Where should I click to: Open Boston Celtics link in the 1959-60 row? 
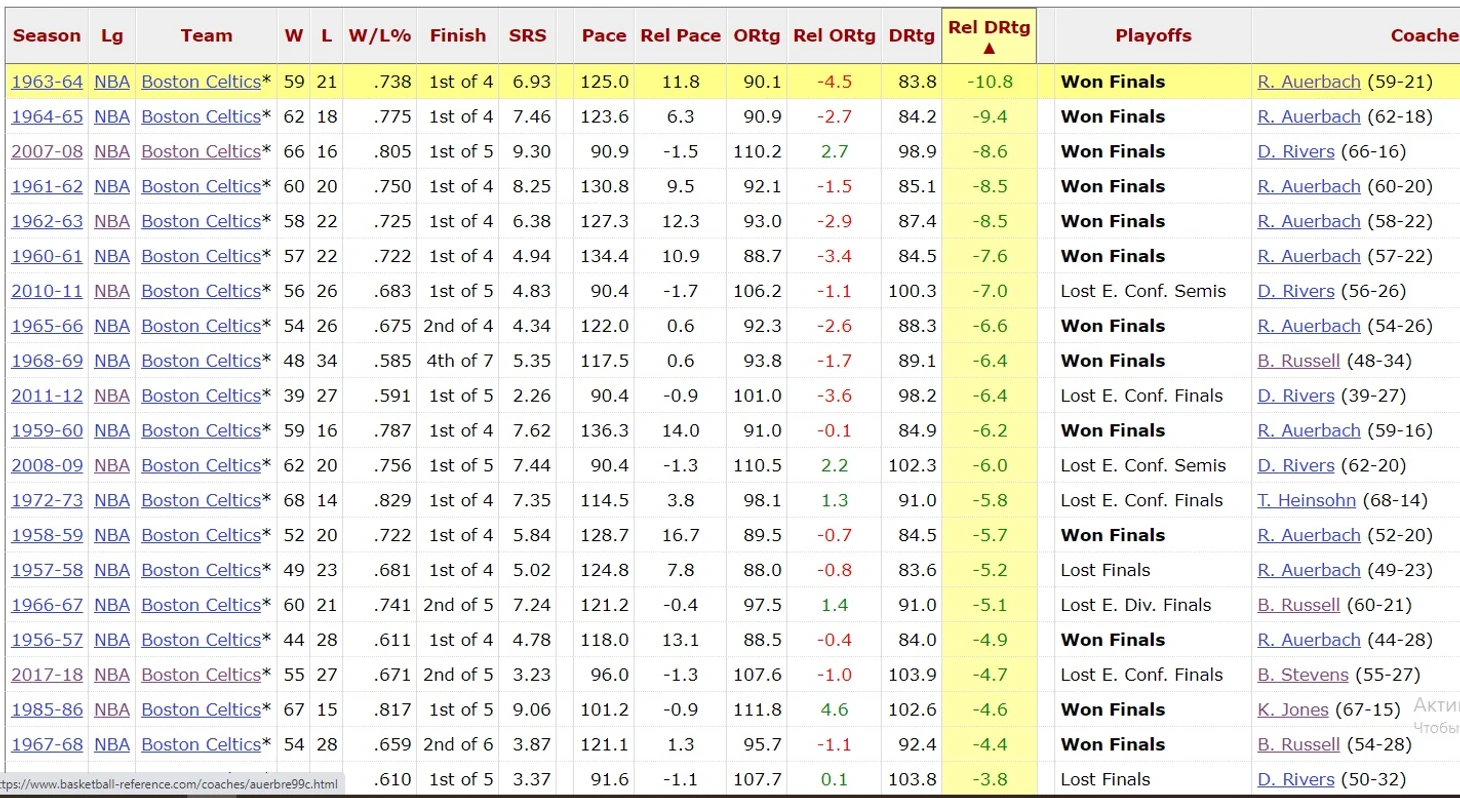click(x=201, y=431)
